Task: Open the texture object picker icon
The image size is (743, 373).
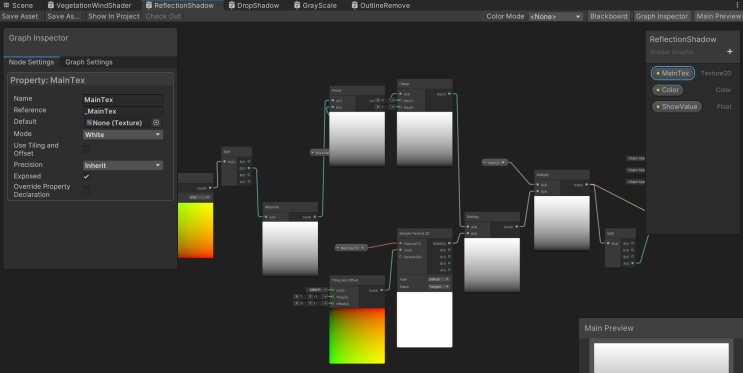Action: click(x=156, y=123)
